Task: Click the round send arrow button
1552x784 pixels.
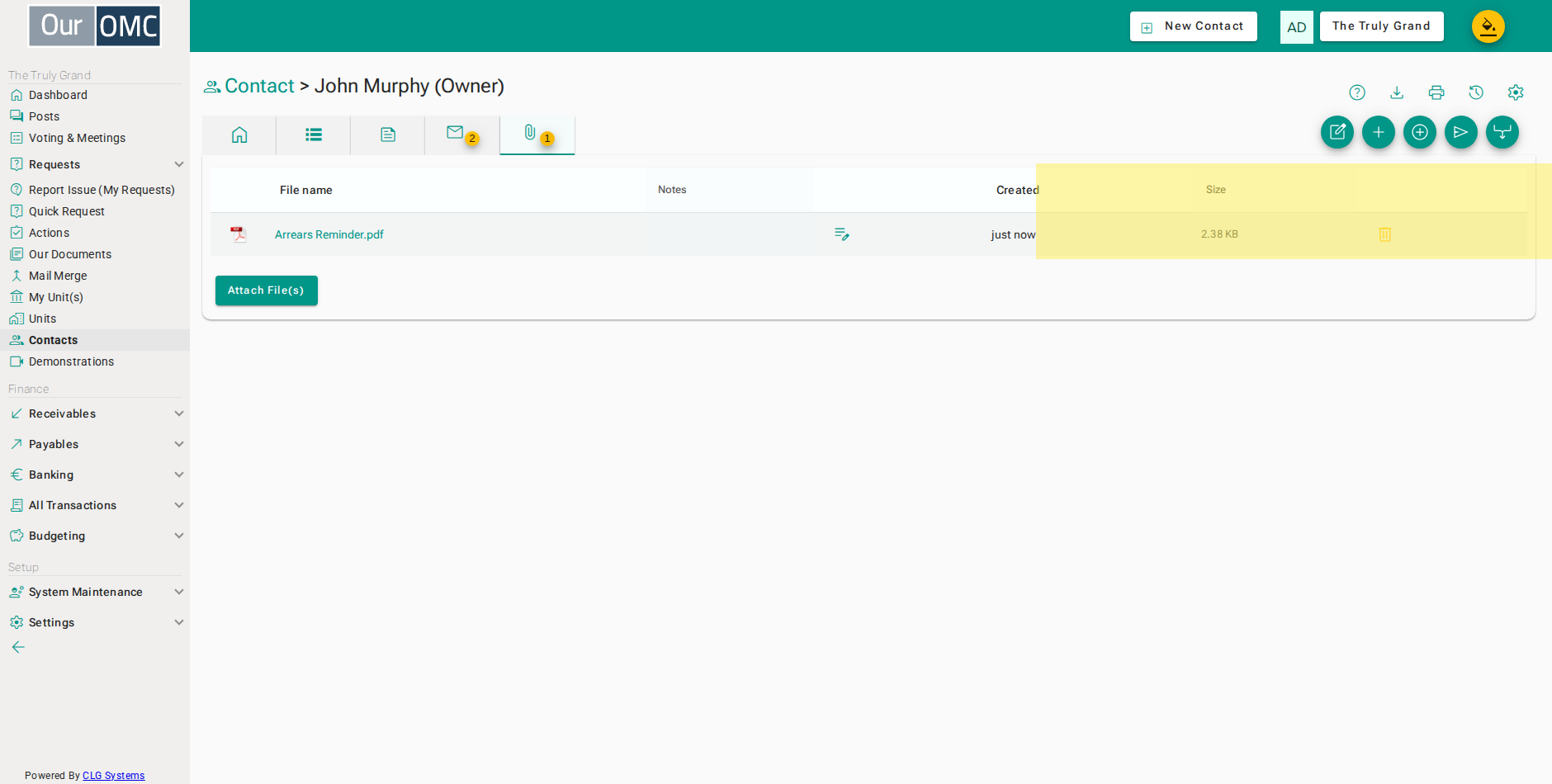Action: coord(1461,132)
